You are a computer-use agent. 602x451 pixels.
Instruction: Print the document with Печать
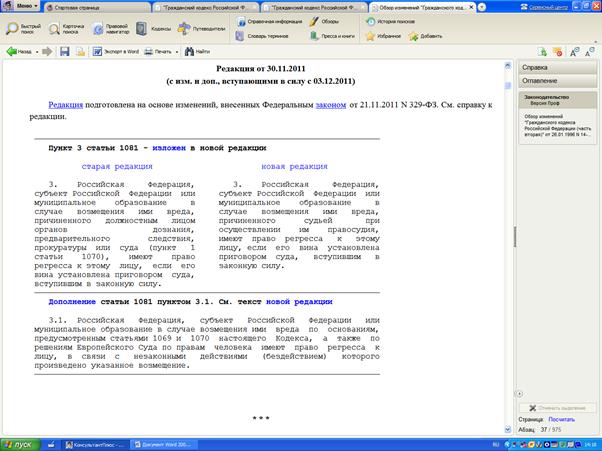coord(158,51)
